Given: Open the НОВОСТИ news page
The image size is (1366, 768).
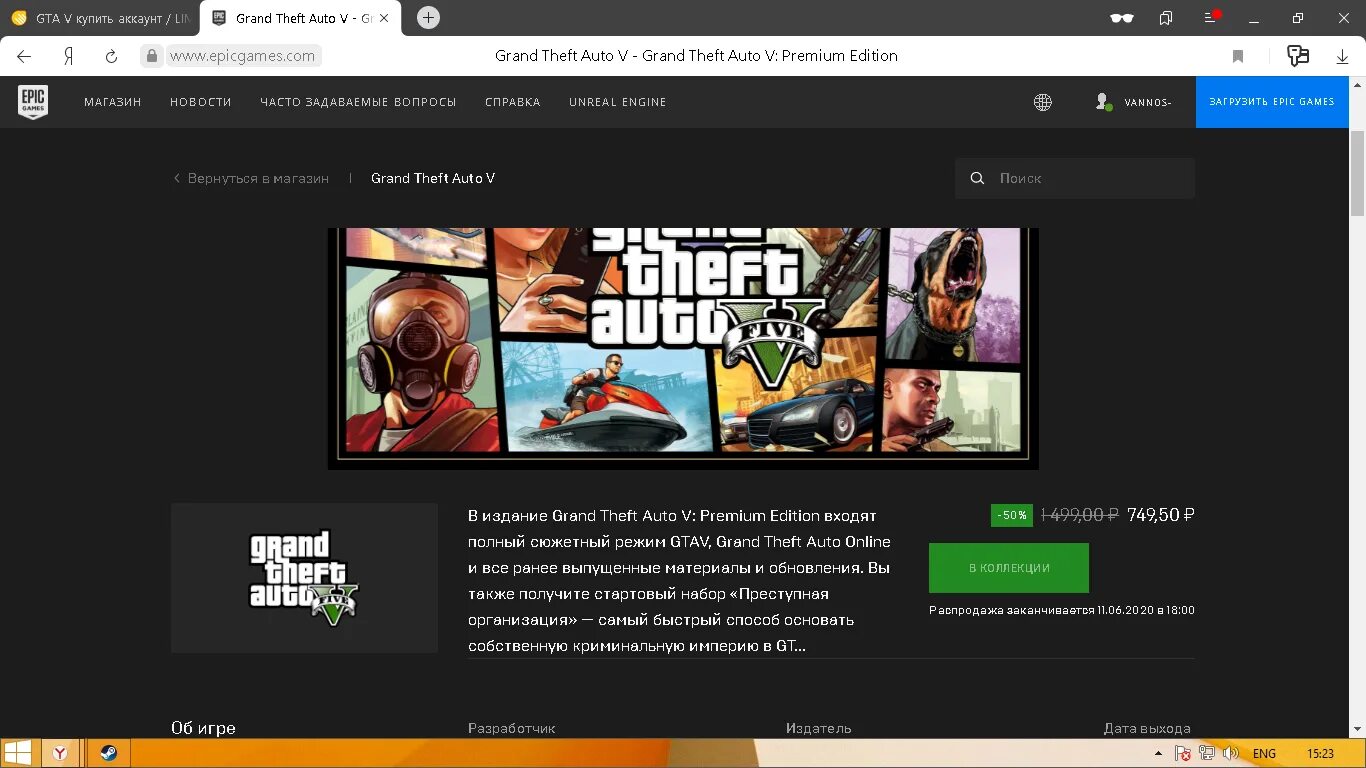Looking at the screenshot, I should 201,102.
